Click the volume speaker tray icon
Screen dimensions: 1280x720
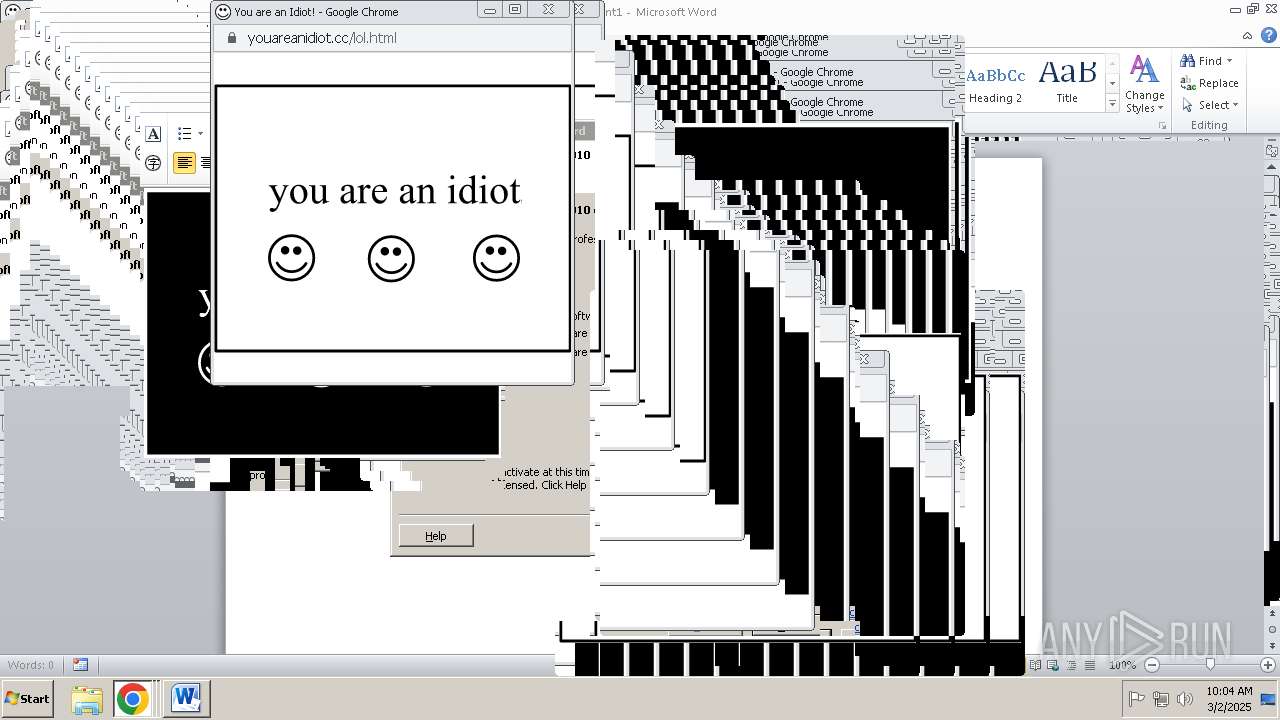pos(1185,699)
